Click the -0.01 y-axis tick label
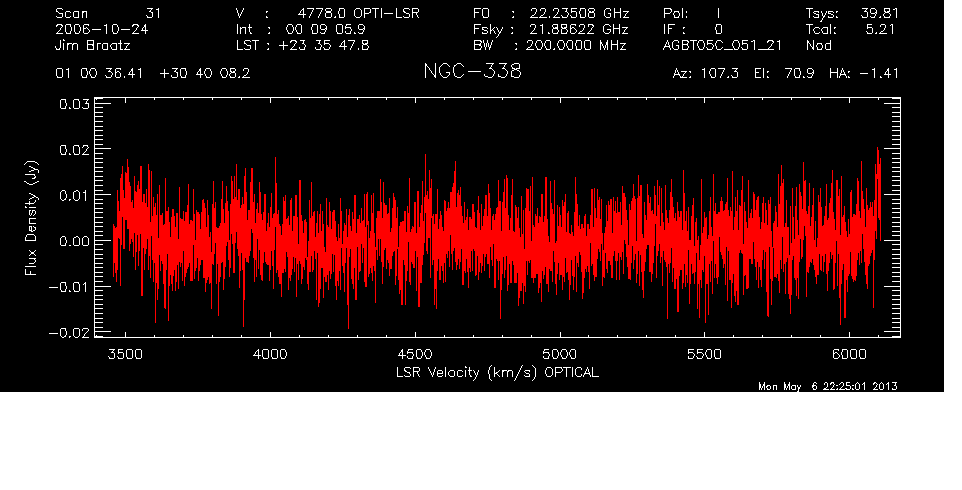The image size is (962, 490). pyautogui.click(x=69, y=287)
